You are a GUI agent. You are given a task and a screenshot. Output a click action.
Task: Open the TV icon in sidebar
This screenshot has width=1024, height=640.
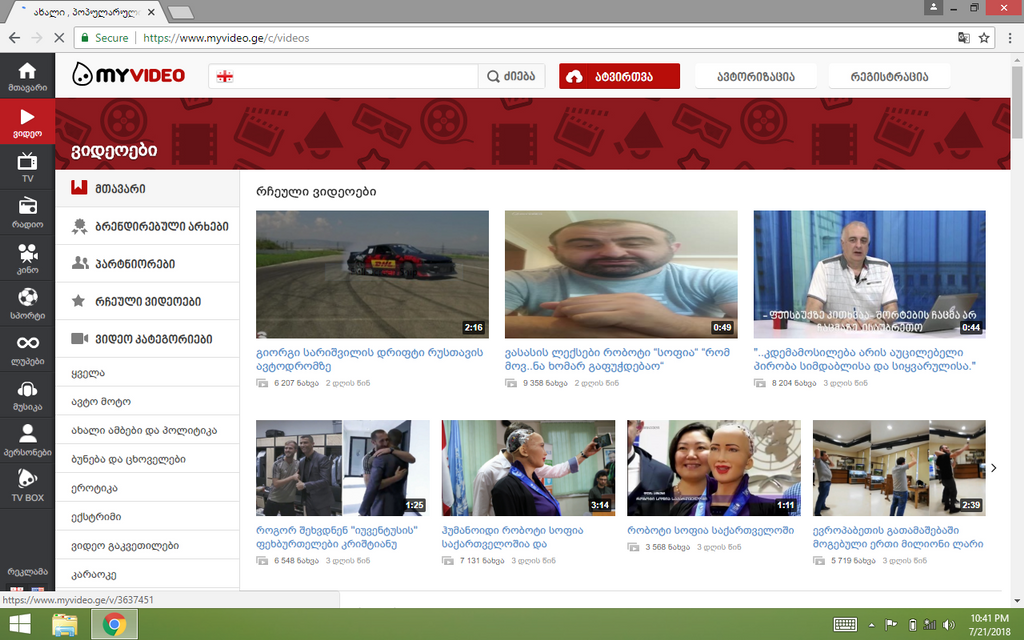pyautogui.click(x=27, y=161)
